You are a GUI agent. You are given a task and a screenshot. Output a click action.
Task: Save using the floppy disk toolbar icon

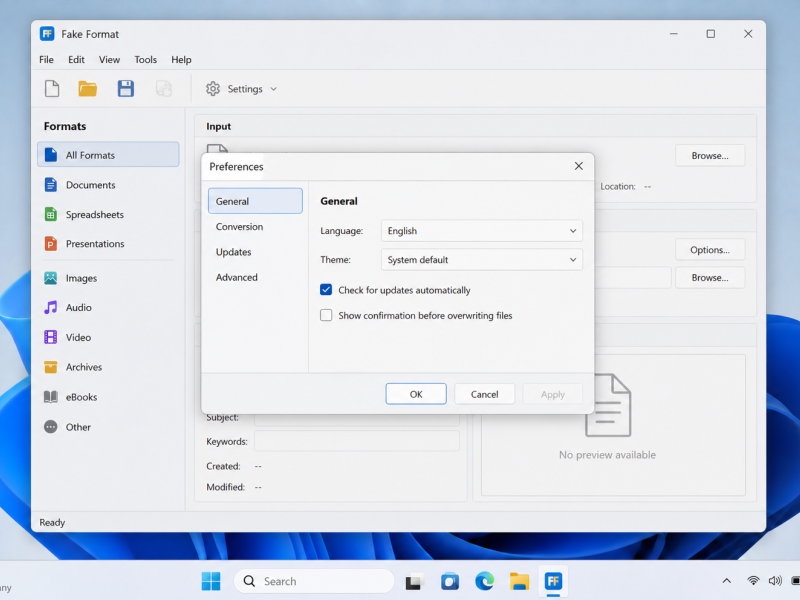[126, 89]
